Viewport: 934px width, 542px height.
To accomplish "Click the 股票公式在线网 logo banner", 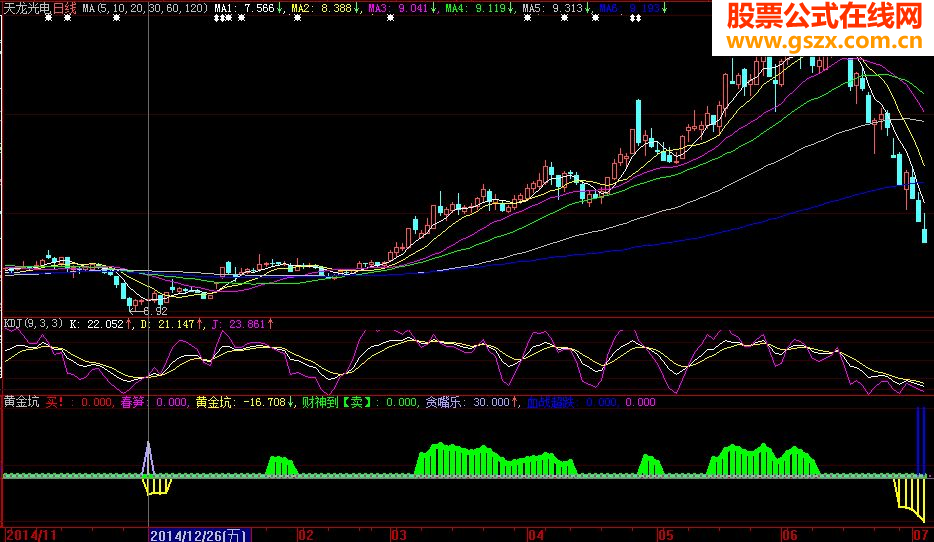I will (x=822, y=16).
